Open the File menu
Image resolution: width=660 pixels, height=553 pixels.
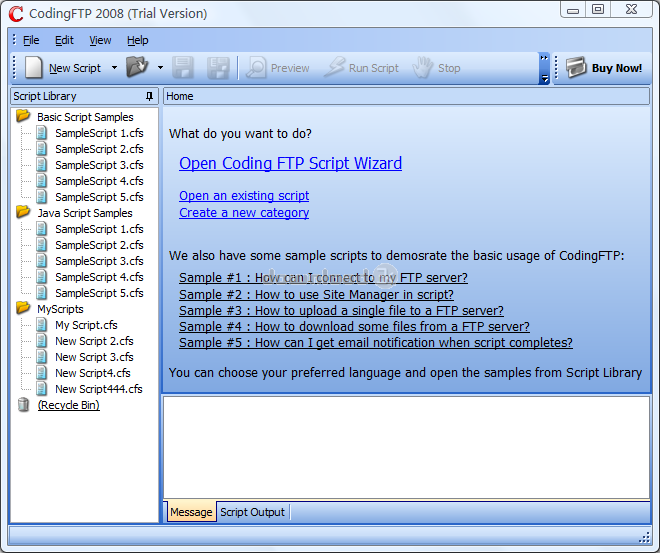pyautogui.click(x=31, y=40)
